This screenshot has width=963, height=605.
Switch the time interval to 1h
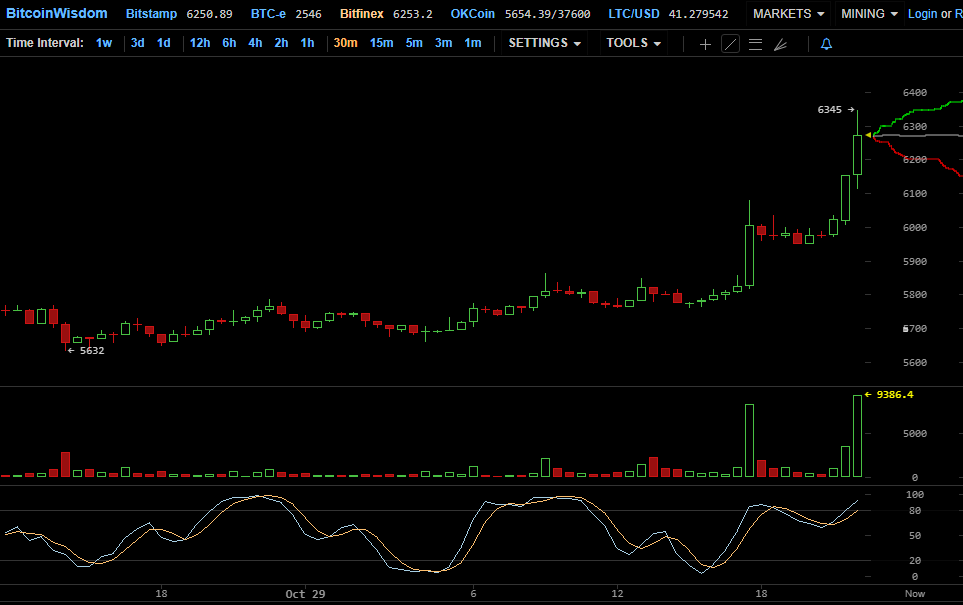point(307,43)
